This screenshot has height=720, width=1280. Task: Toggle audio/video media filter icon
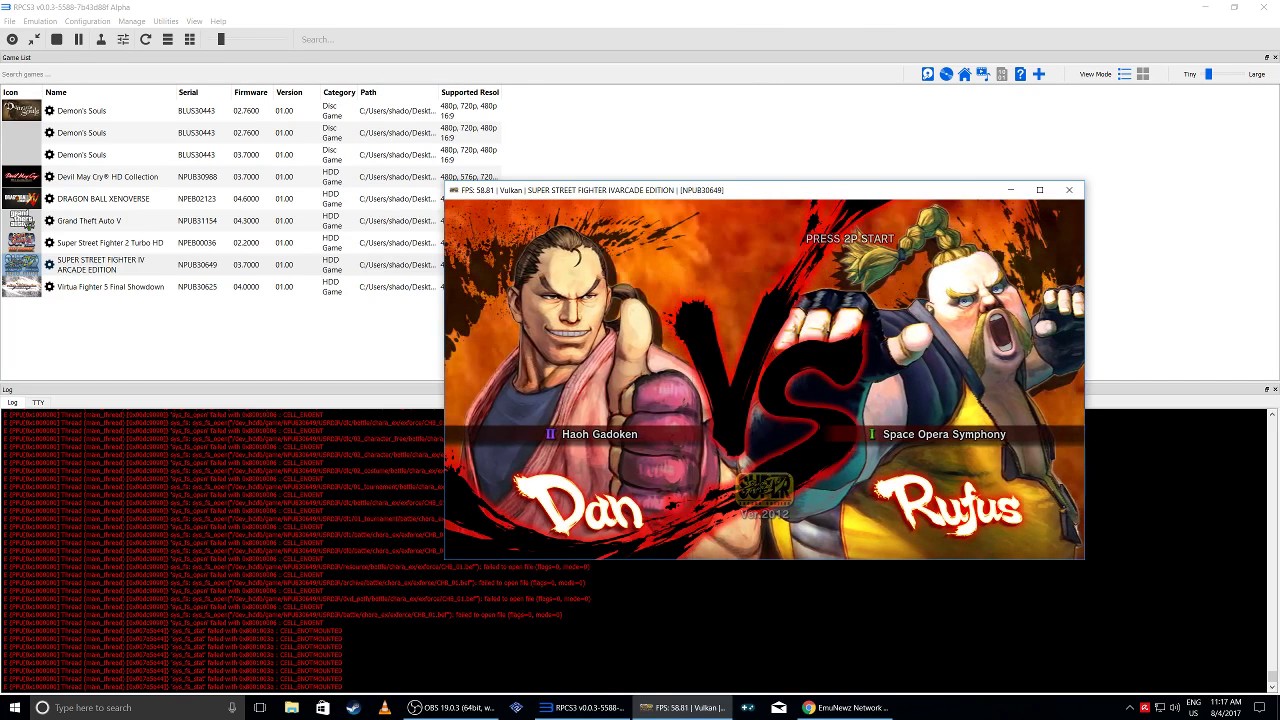(x=983, y=74)
